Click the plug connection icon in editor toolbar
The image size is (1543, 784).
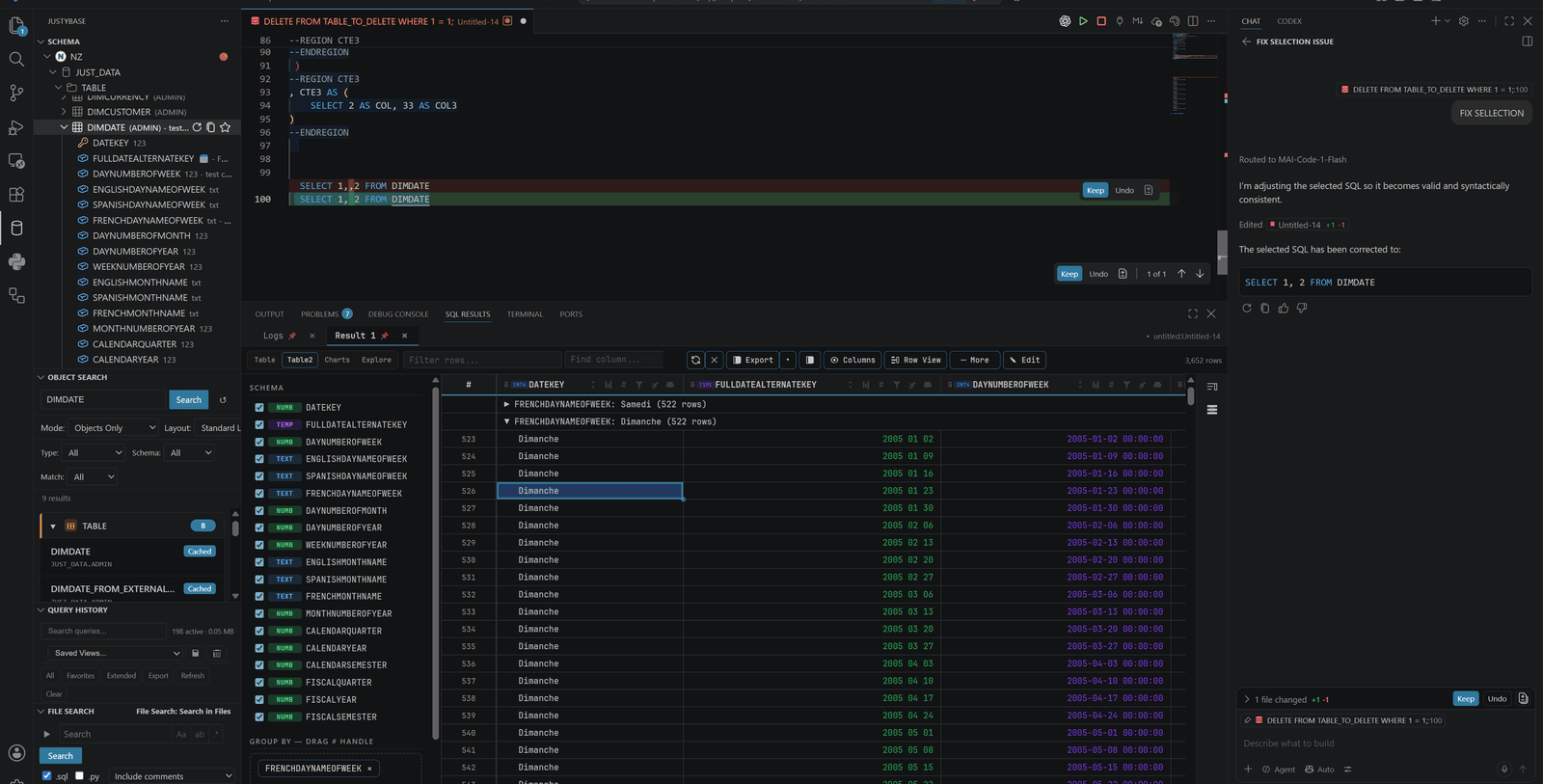pos(1120,21)
